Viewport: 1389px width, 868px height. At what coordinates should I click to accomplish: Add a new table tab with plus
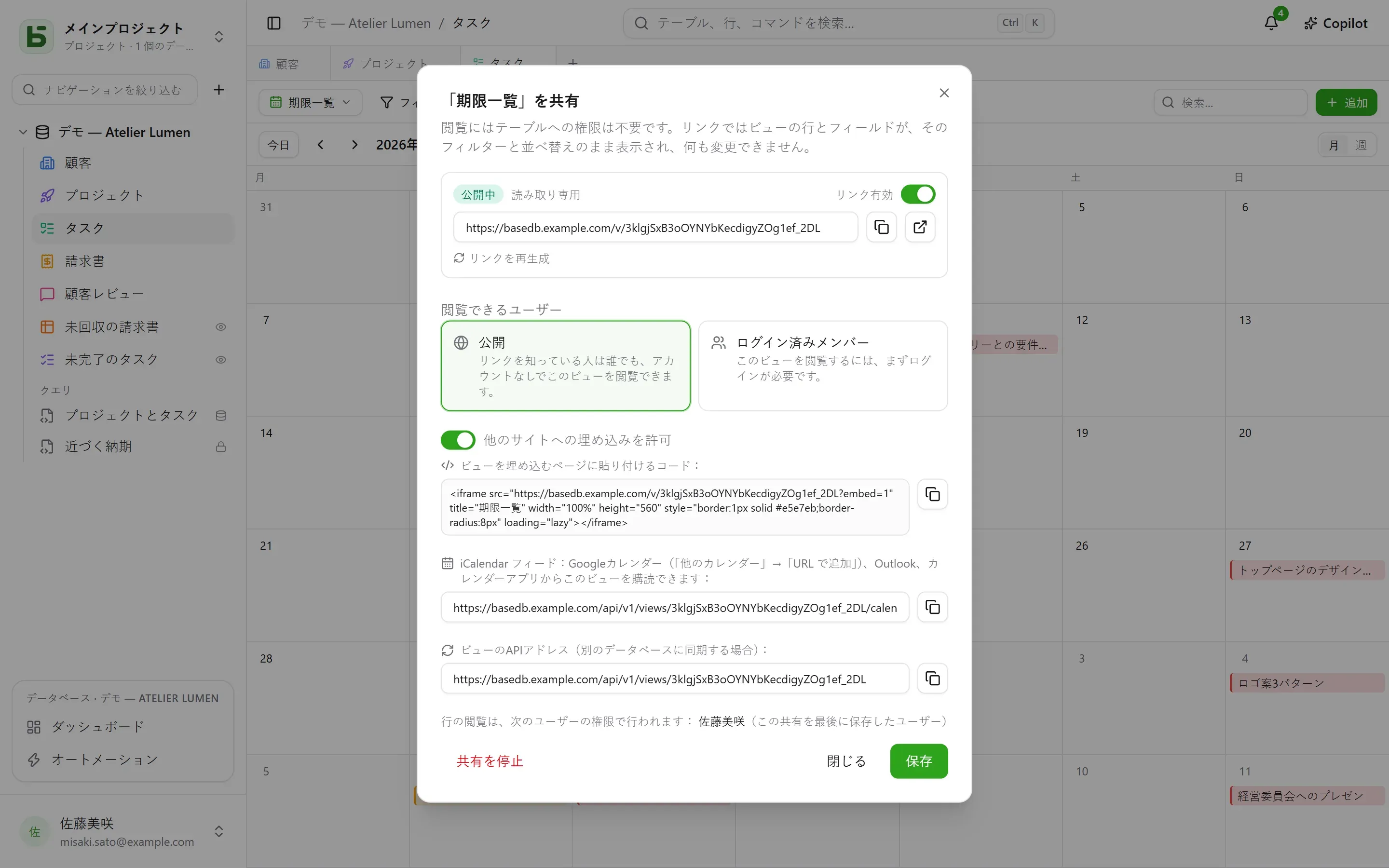(572, 63)
